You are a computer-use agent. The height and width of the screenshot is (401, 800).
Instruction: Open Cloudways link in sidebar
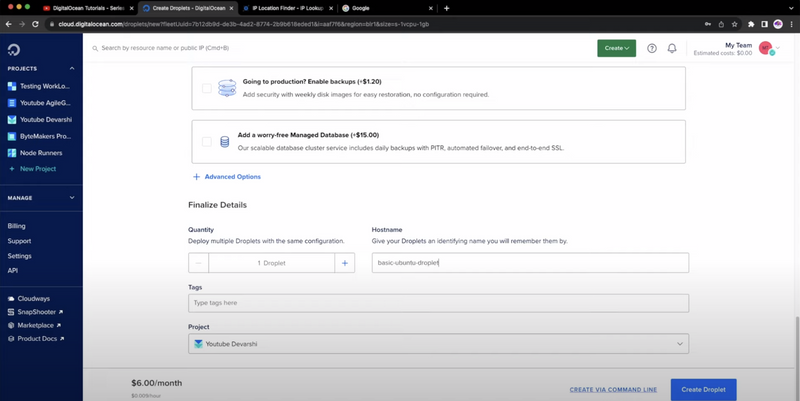29,298
